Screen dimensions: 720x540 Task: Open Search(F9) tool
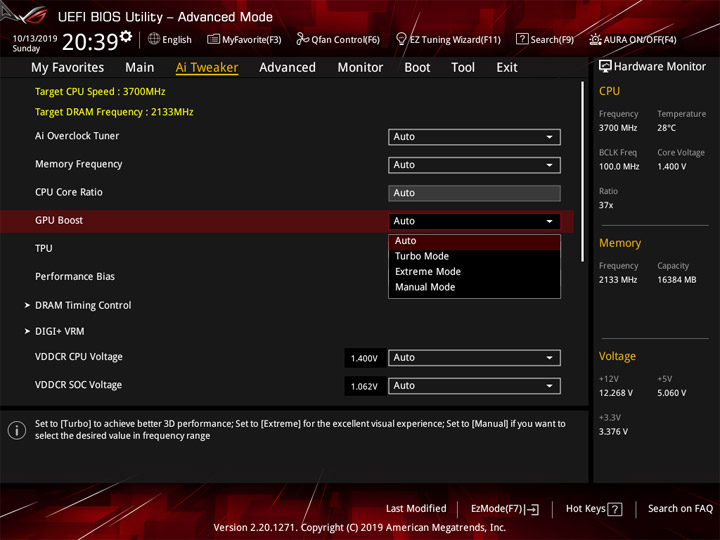[545, 39]
